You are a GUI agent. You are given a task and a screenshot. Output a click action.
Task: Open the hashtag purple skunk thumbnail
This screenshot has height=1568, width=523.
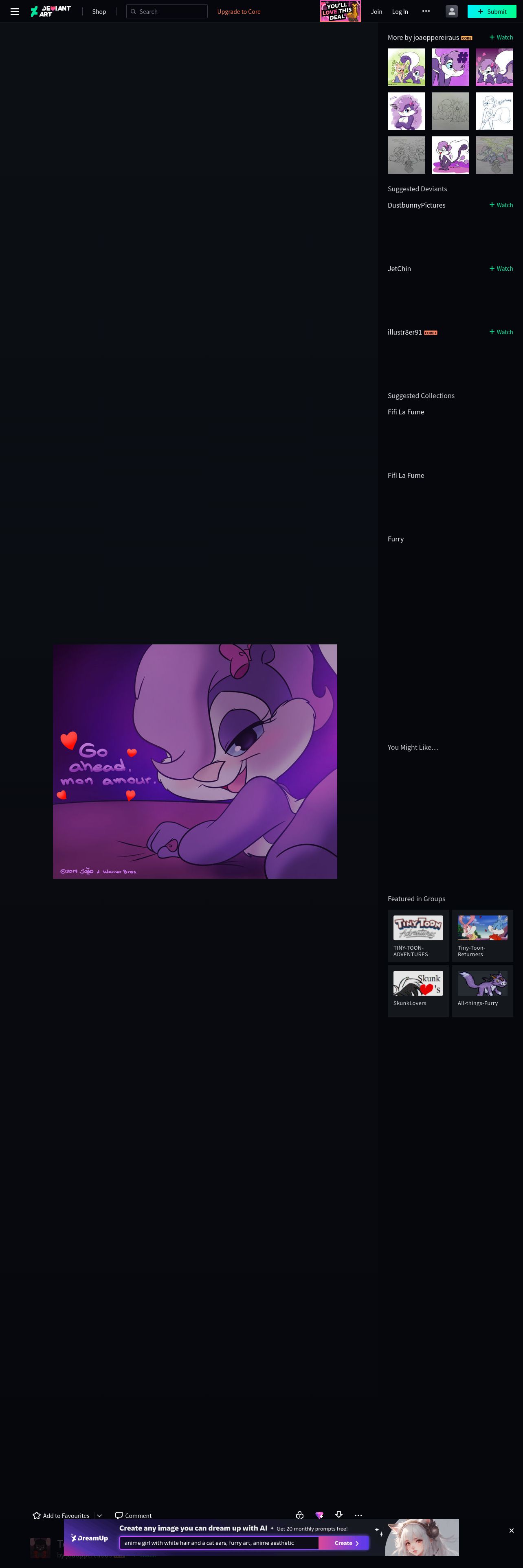click(450, 67)
